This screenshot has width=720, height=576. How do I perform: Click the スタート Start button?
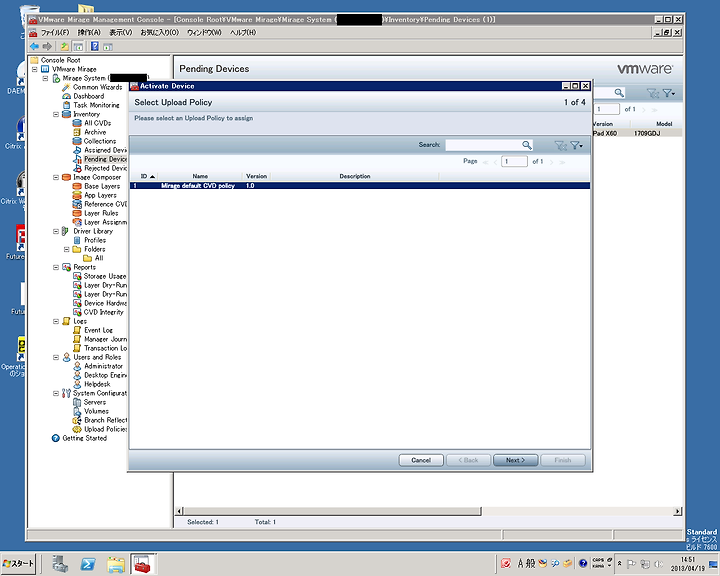tap(19, 563)
